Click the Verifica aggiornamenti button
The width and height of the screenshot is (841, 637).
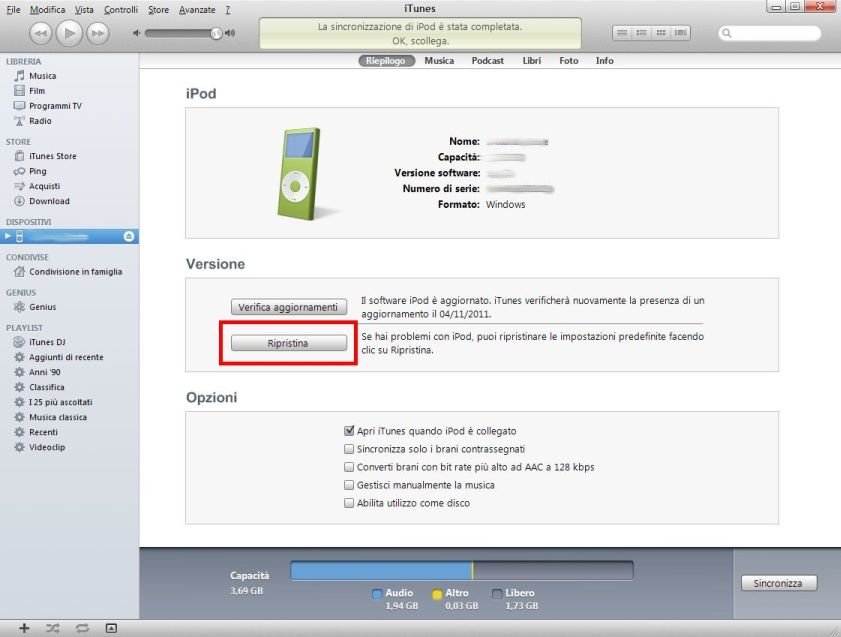289,307
